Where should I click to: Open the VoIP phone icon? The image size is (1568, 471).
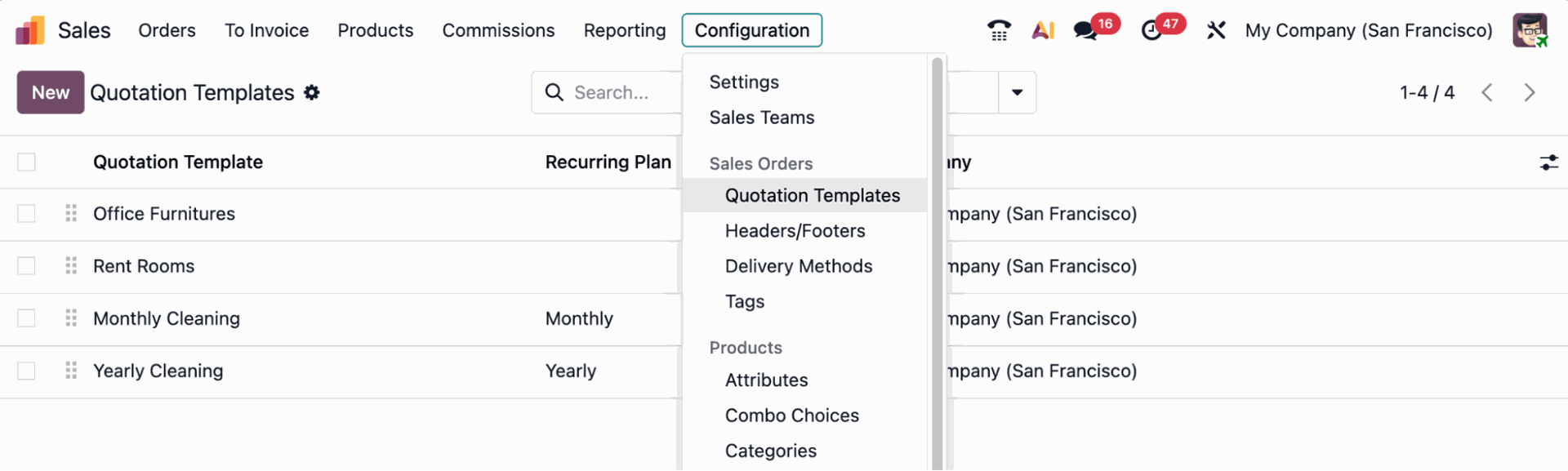click(999, 31)
